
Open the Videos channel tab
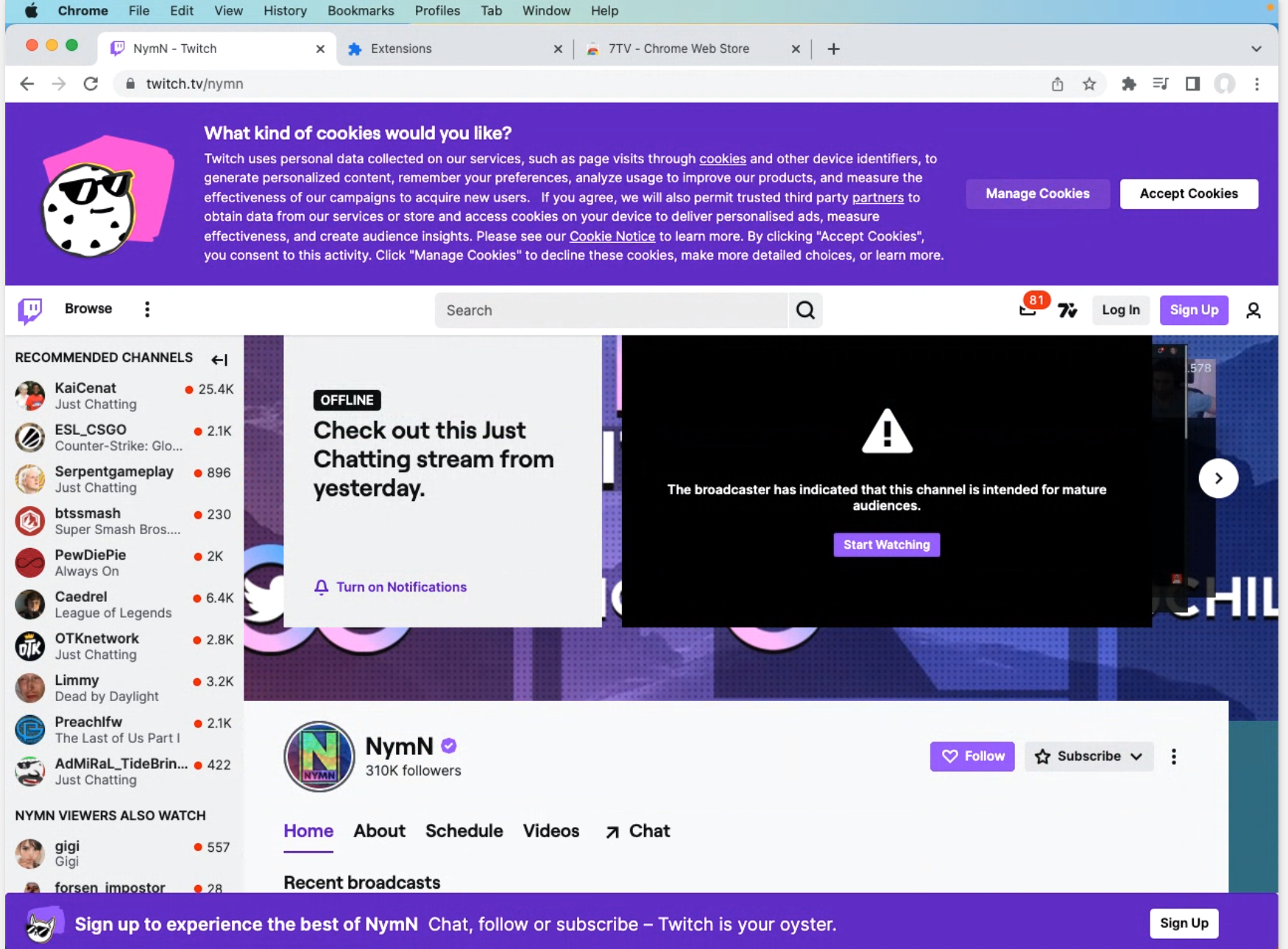coord(551,831)
